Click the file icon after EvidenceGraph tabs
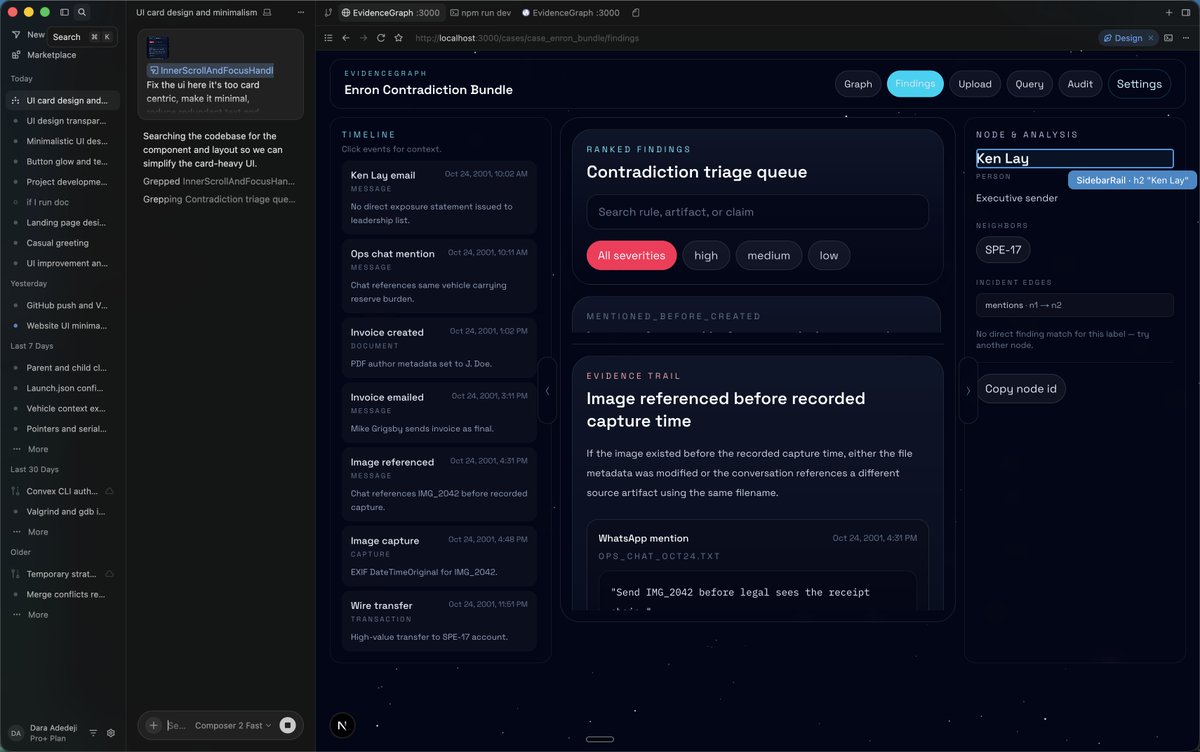1200x752 pixels. click(636, 12)
